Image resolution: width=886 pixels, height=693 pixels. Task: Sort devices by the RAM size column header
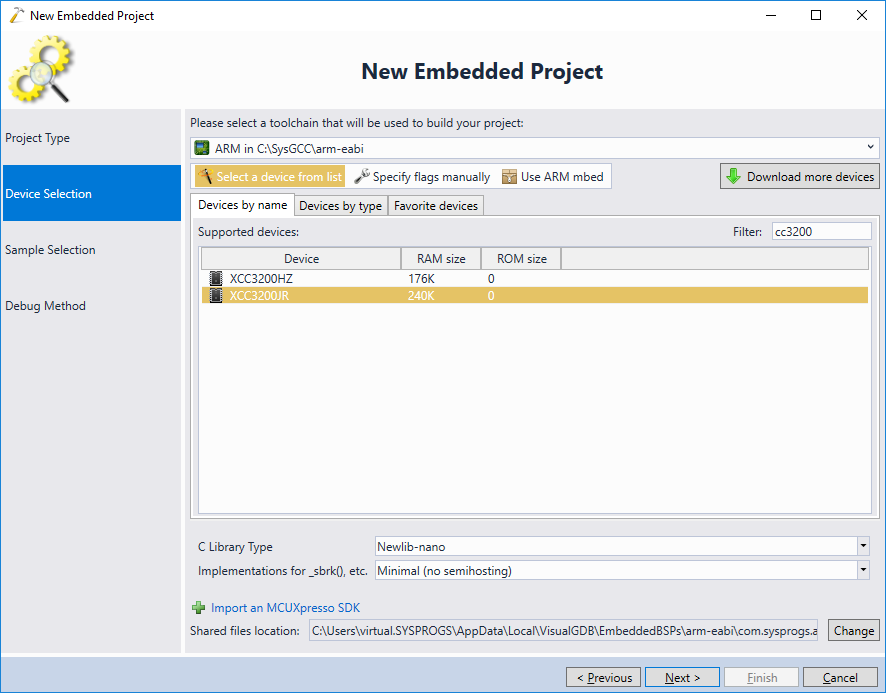click(441, 258)
